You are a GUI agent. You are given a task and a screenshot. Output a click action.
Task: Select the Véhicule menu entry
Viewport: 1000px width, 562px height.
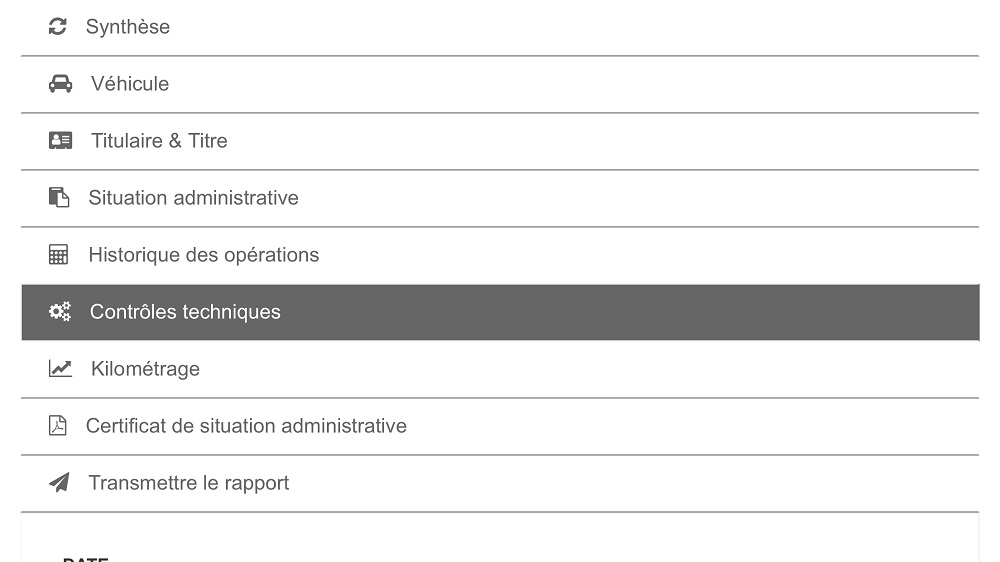click(500, 84)
